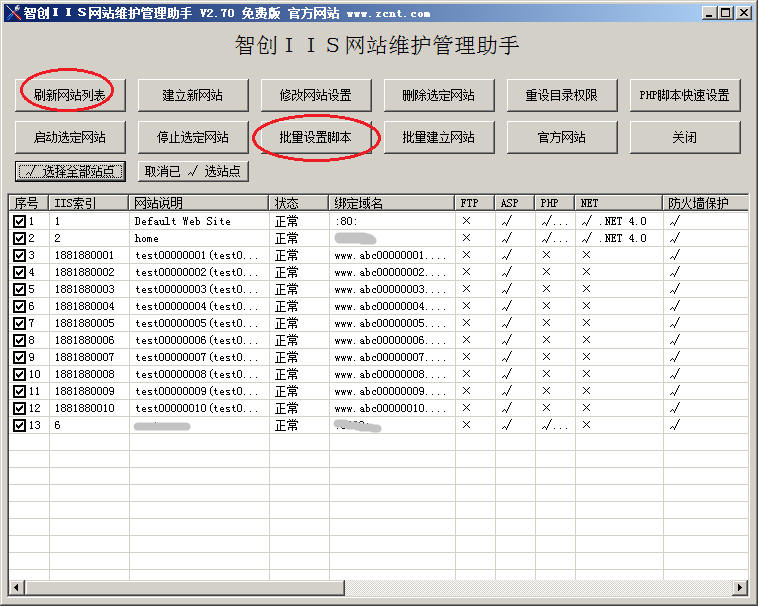This screenshot has width=758, height=606.
Task: Toggle checkbox for site 1881880004
Action: tap(19, 306)
